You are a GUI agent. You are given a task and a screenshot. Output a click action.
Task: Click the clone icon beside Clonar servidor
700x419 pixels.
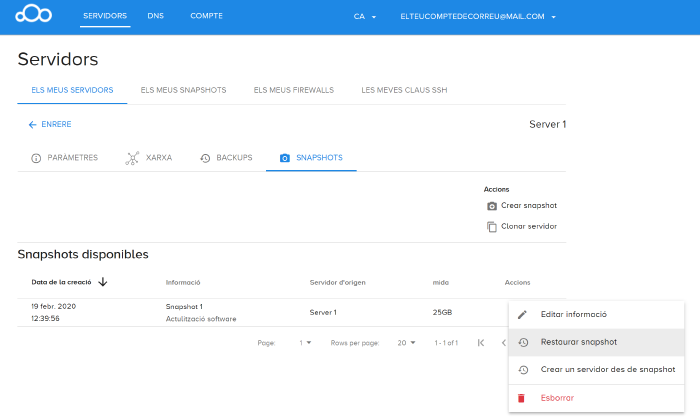pyautogui.click(x=492, y=227)
